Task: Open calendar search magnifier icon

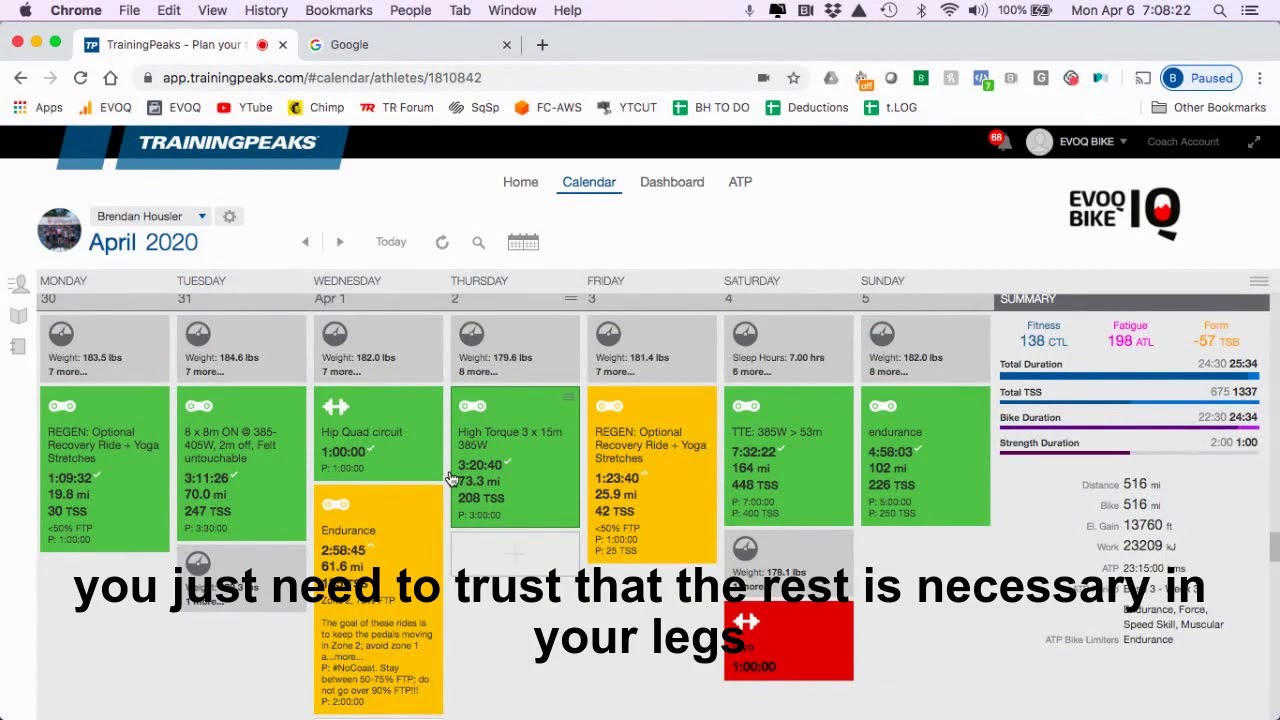Action: [x=478, y=242]
